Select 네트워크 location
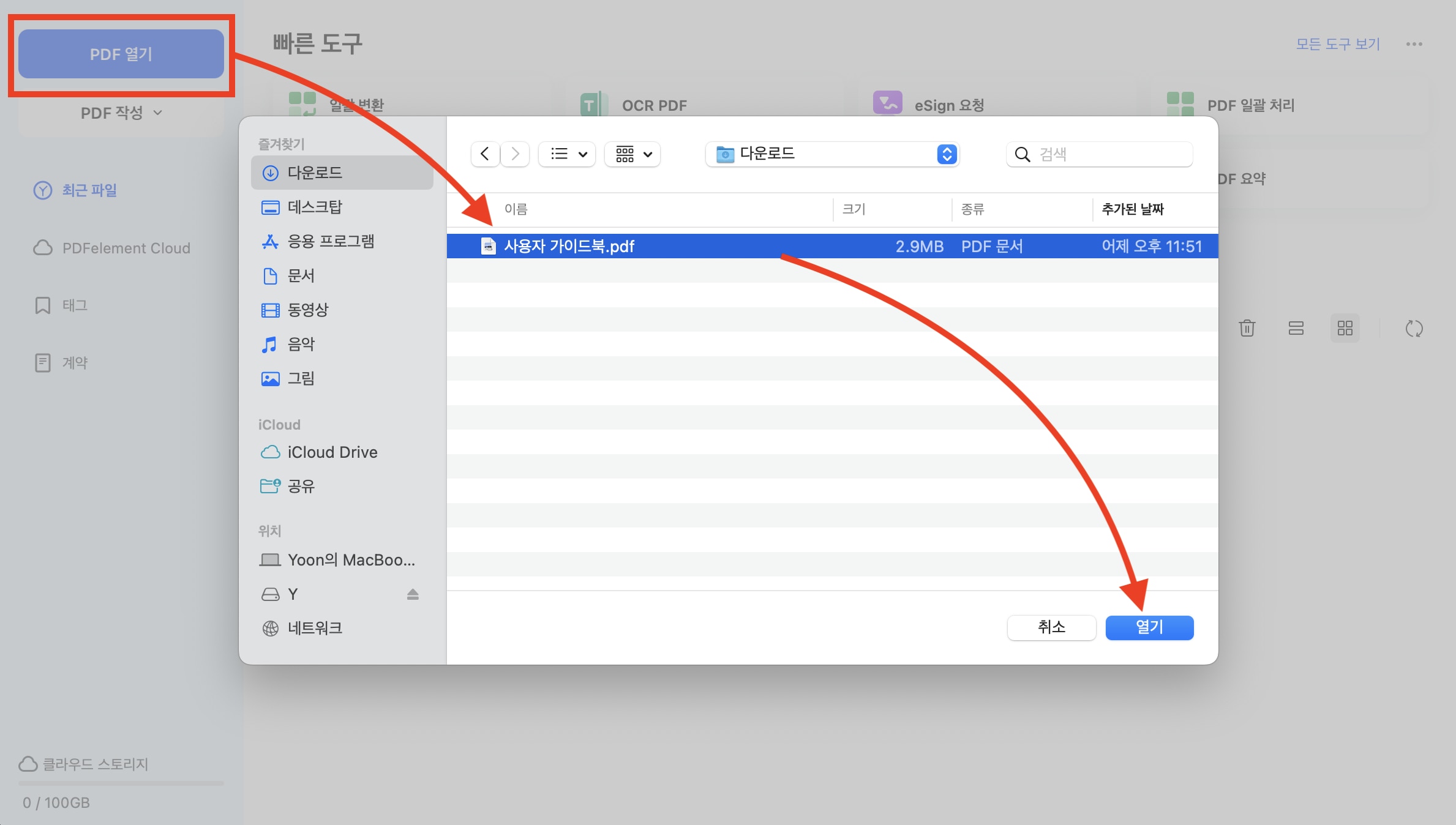The height and width of the screenshot is (825, 1456). 342,628
